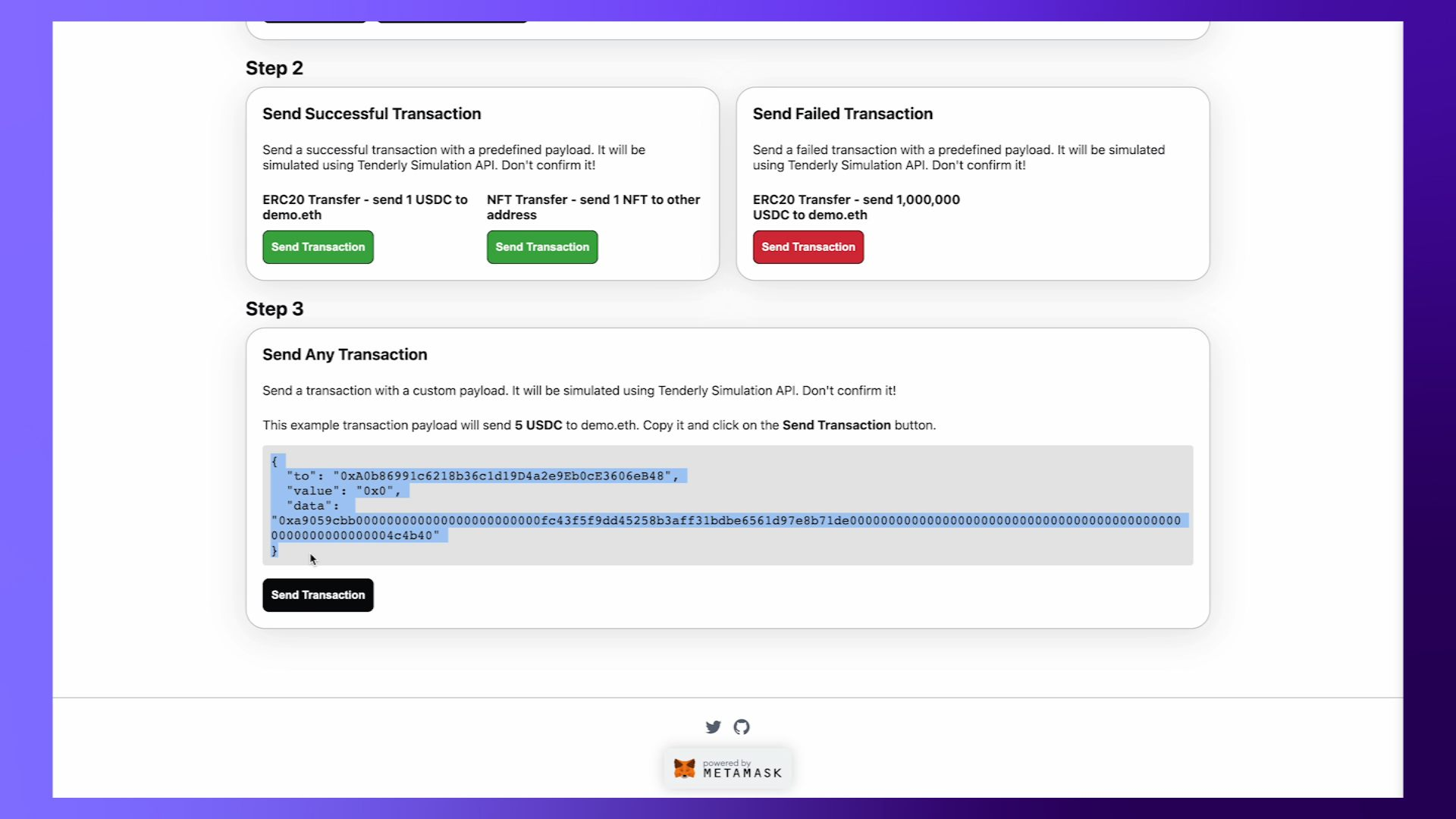Image resolution: width=1456 pixels, height=819 pixels.
Task: Click the Step 2 heading
Action: (x=275, y=67)
